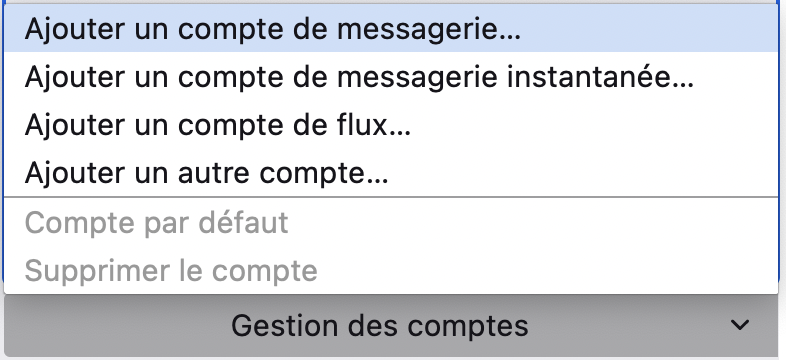Screen dimensions: 786x360
Task: Add an instant messaging (chat) account
Action: 390,77
